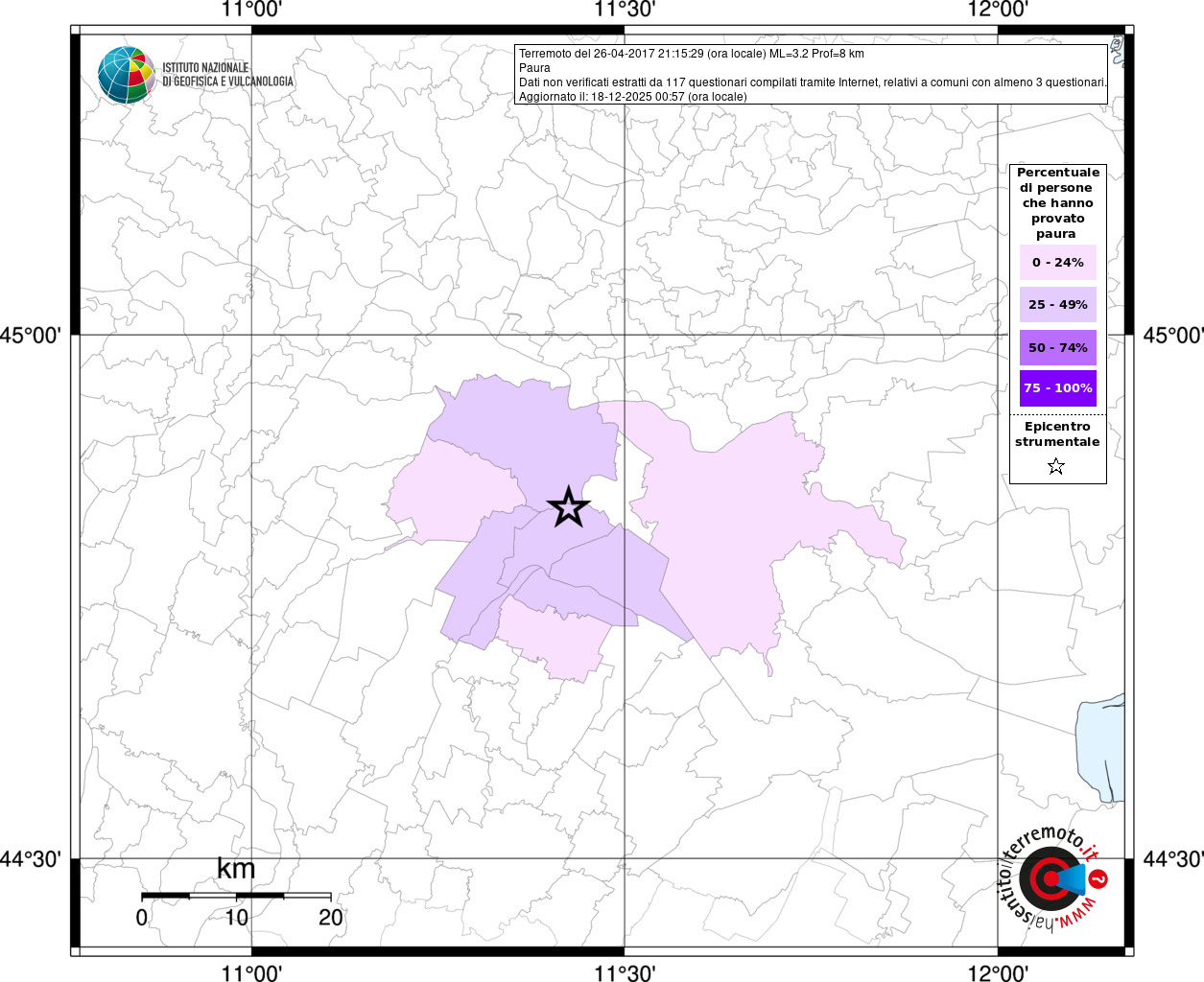Click the bottom axis label 11°00'
This screenshot has width=1204, height=982.
click(251, 972)
